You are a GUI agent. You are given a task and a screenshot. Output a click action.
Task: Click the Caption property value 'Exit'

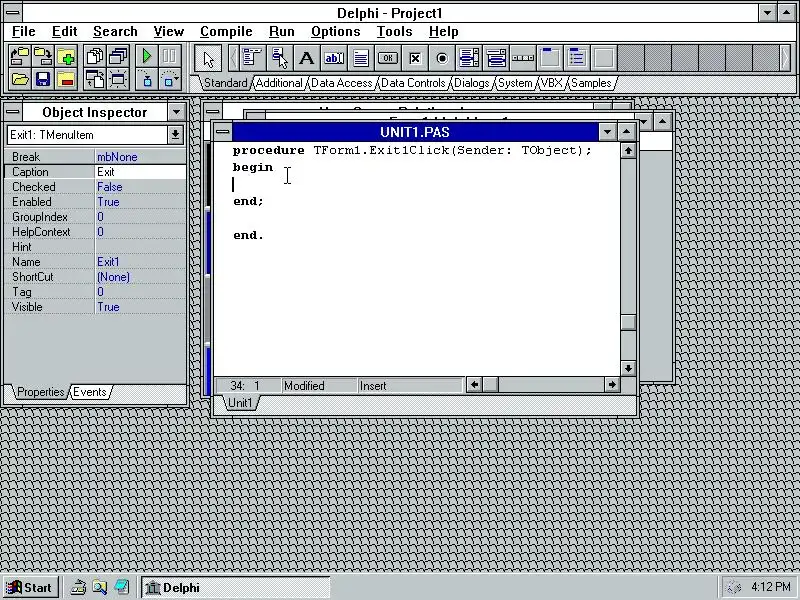coord(140,172)
